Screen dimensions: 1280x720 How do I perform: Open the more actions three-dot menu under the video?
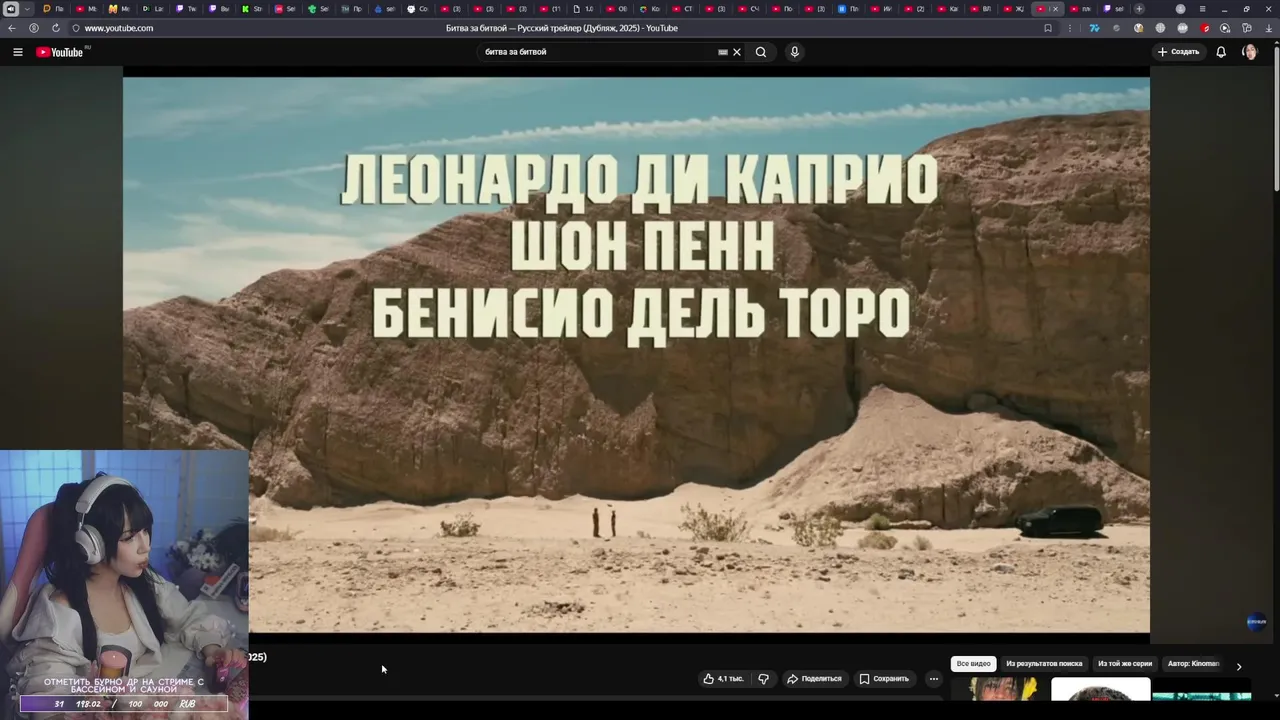point(934,679)
